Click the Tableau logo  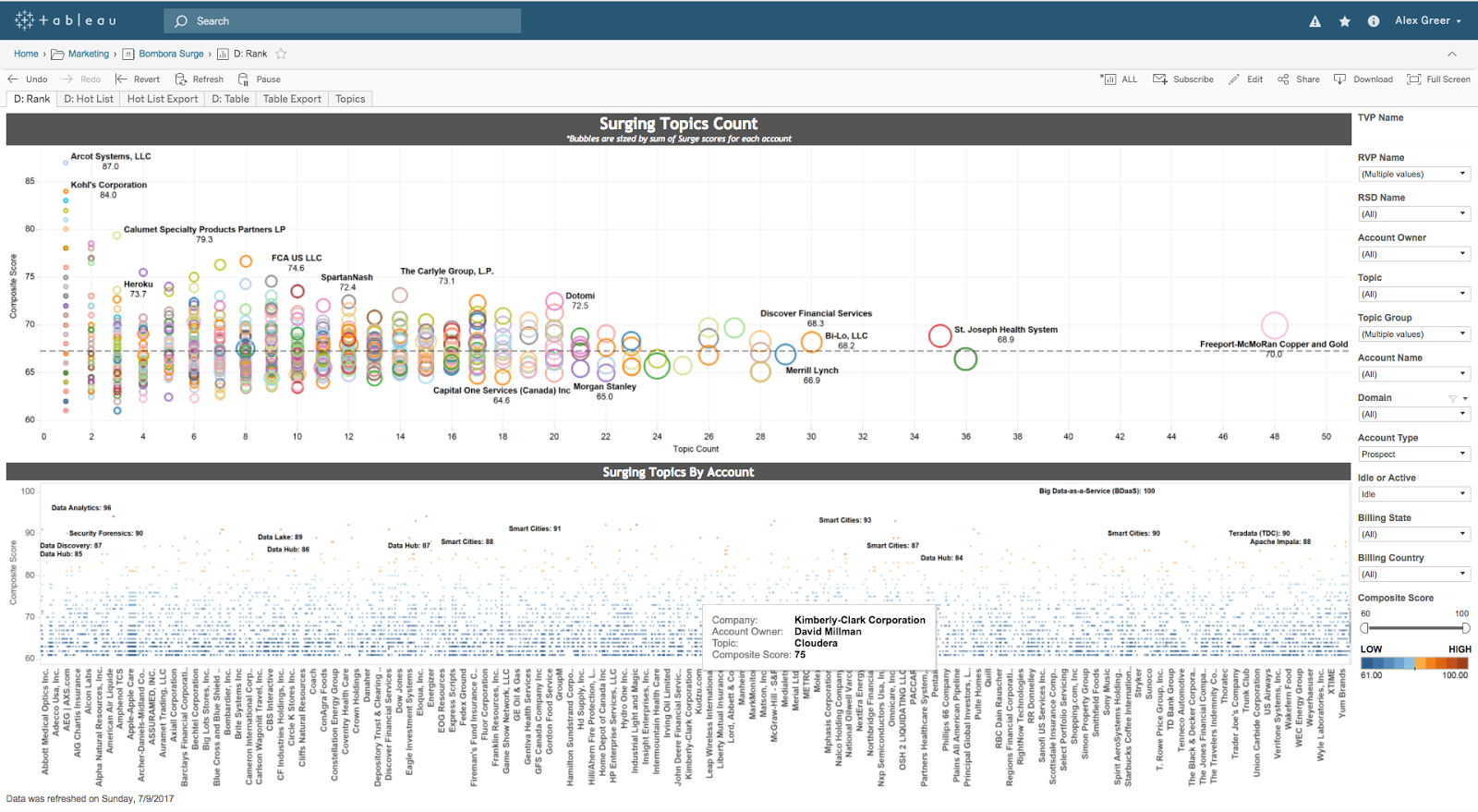pos(65,20)
